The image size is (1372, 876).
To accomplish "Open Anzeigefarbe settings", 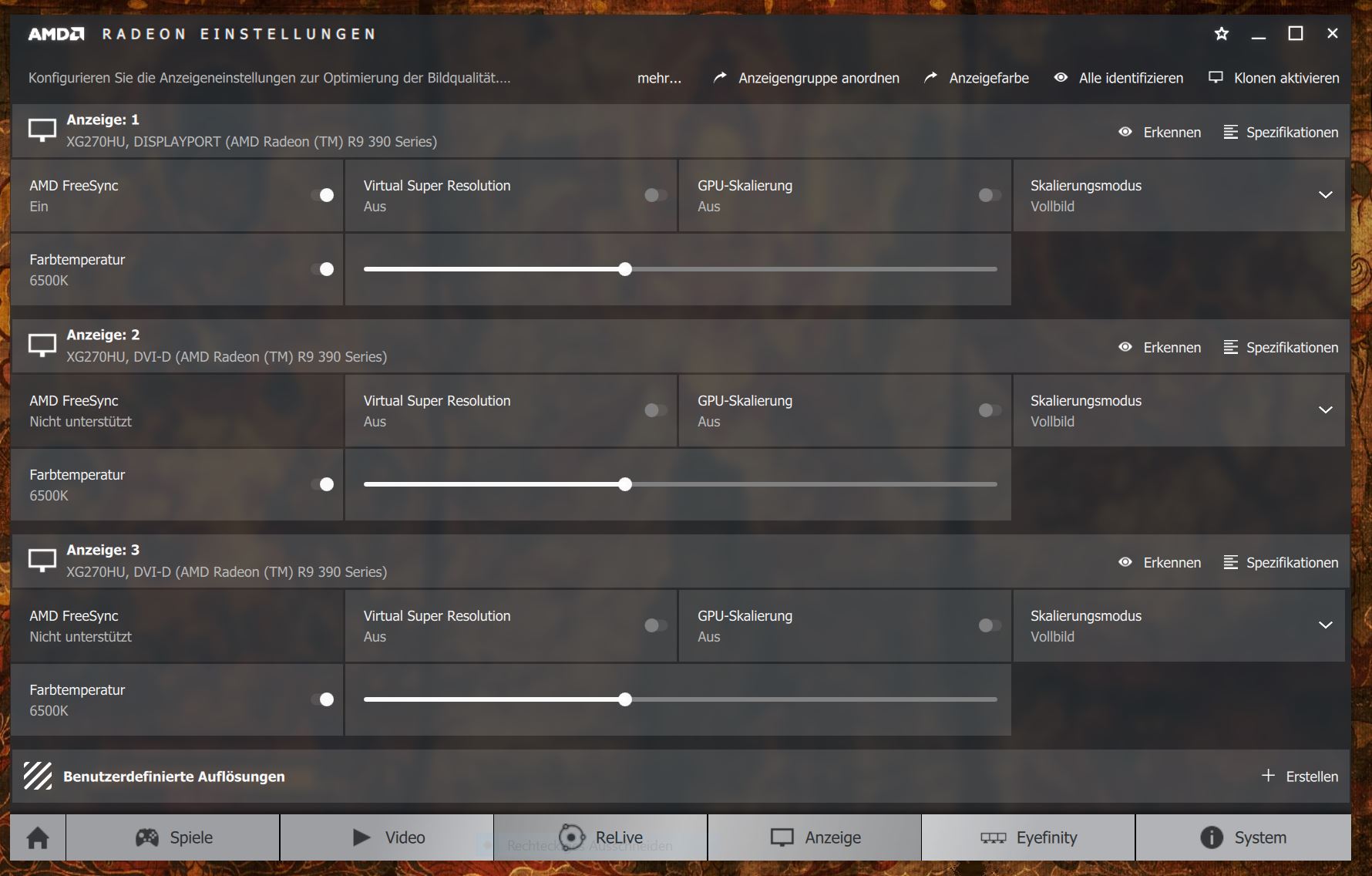I will click(989, 78).
